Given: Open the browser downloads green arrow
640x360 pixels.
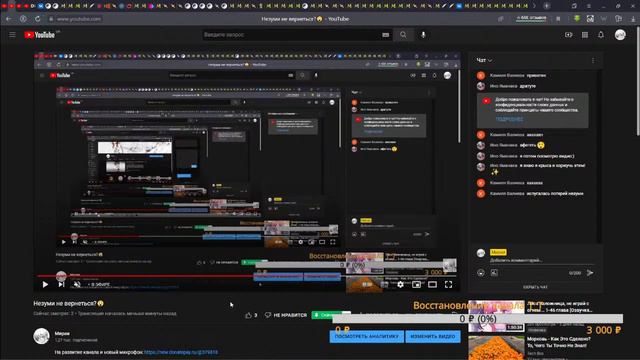Looking at the screenshot, I should point(577,19).
